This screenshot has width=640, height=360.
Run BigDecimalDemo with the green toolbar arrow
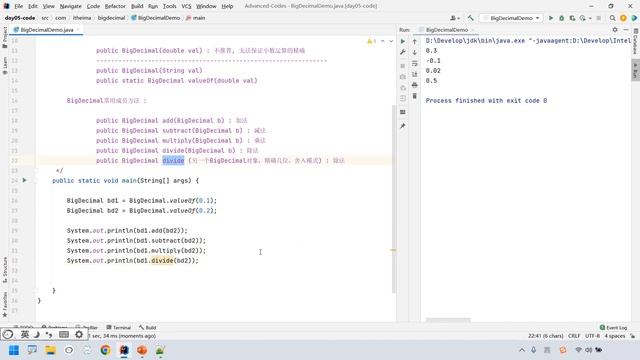tap(551, 18)
